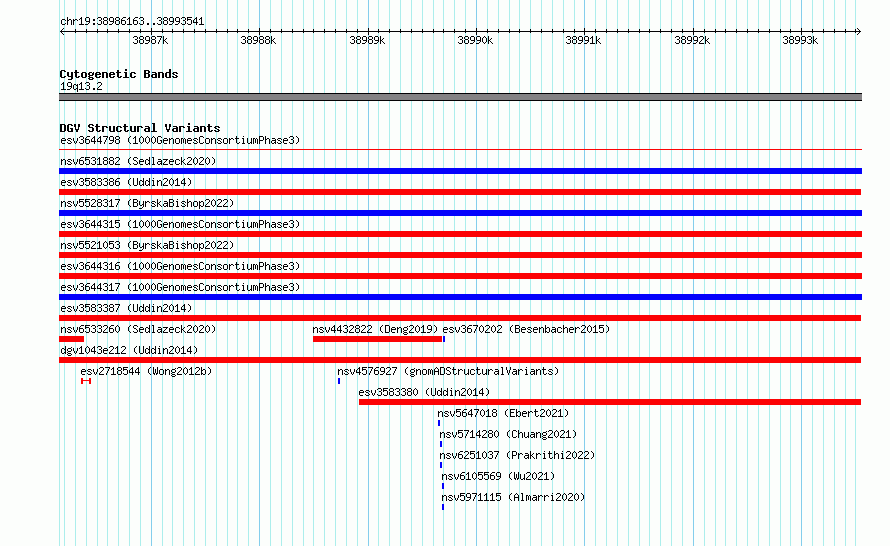Select the nsv6533260 (Sedlazeck2020) label

click(138, 329)
